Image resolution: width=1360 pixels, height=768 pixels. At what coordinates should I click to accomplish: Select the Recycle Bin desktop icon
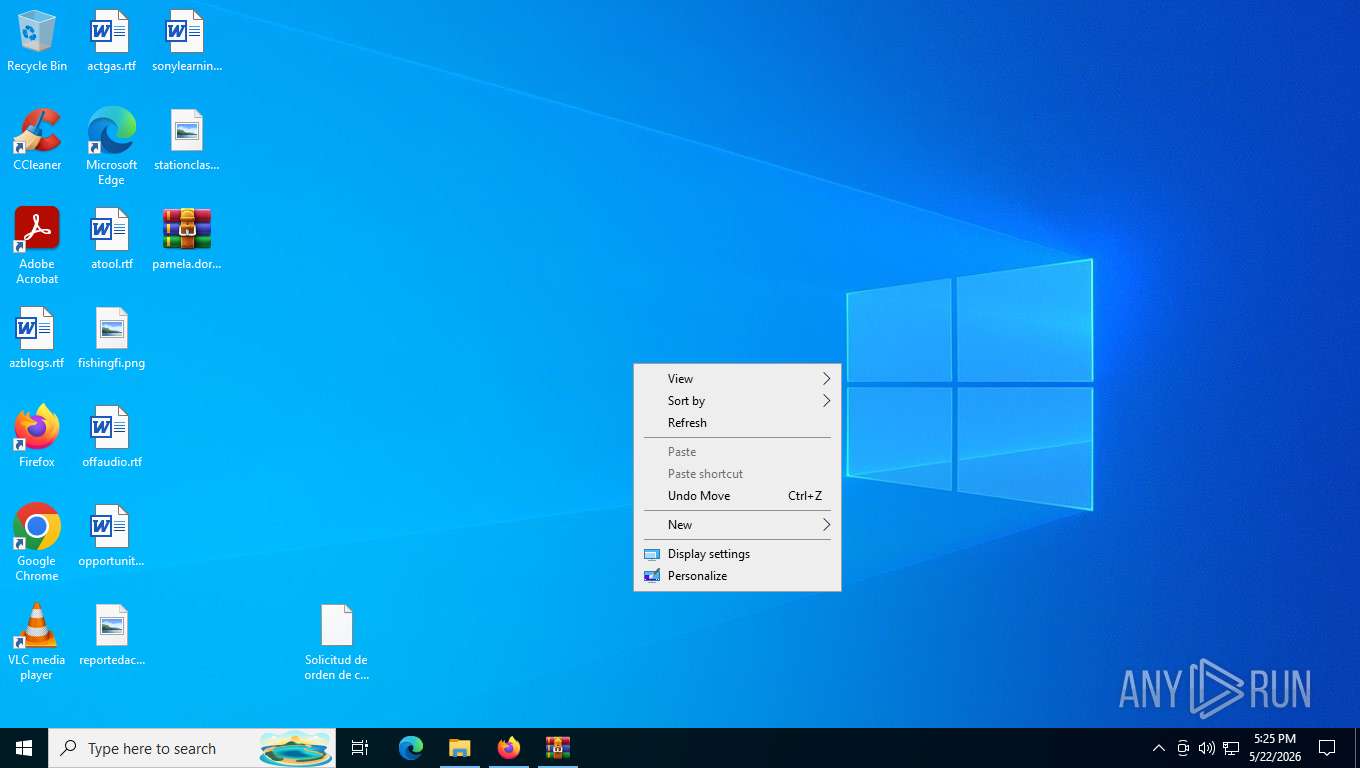tap(37, 42)
